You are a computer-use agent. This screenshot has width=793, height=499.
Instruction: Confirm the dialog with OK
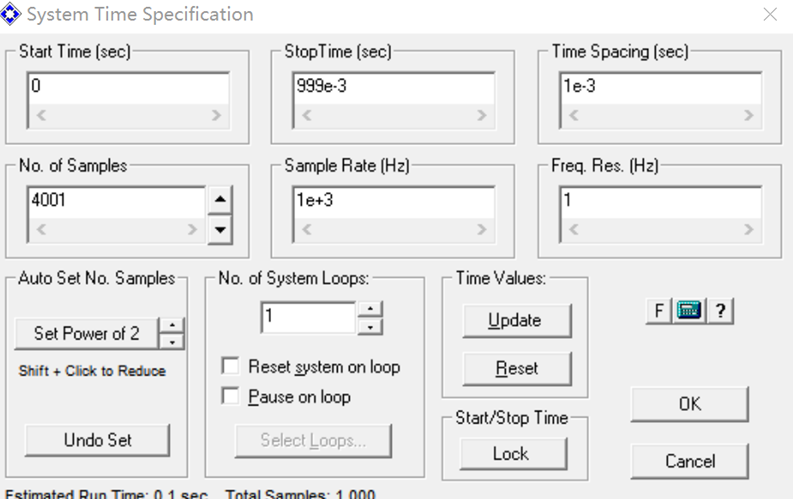[x=690, y=404]
